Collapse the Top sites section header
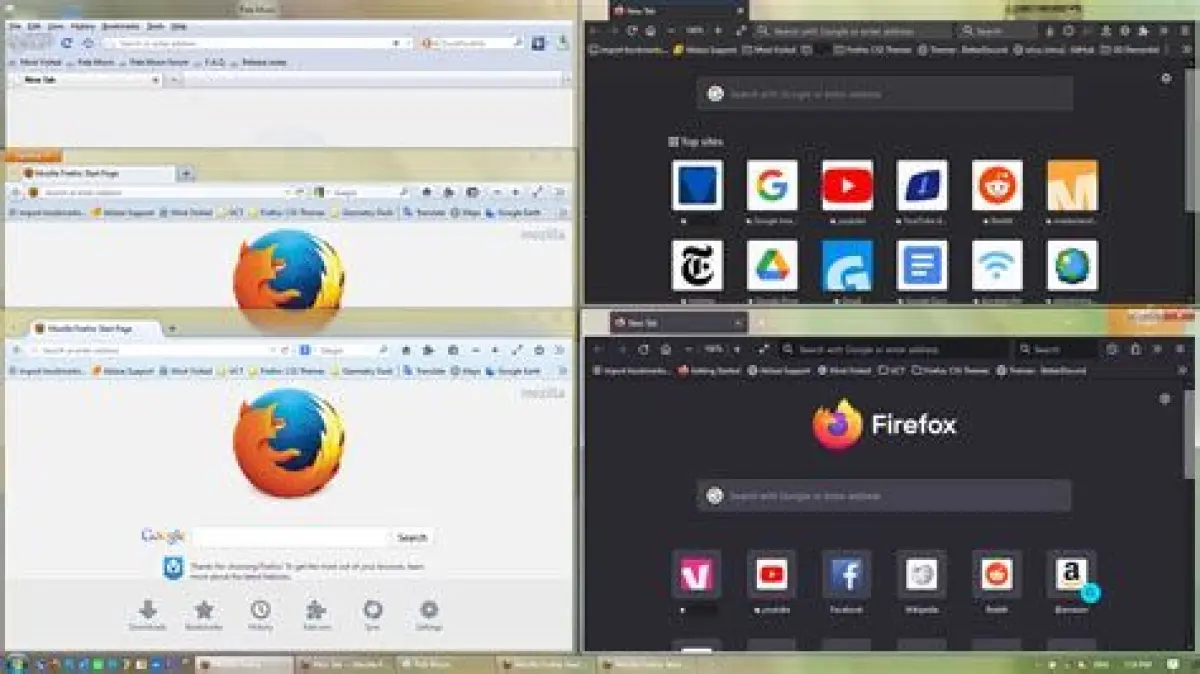1200x674 pixels. 696,142
